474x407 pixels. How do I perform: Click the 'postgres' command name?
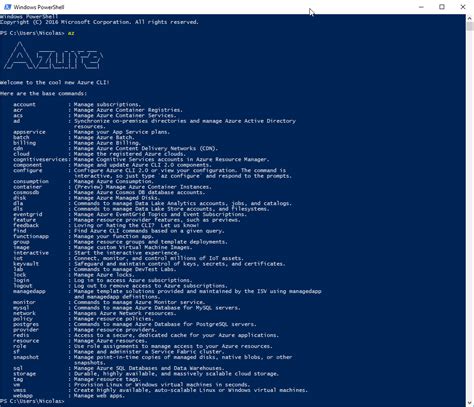click(x=26, y=324)
